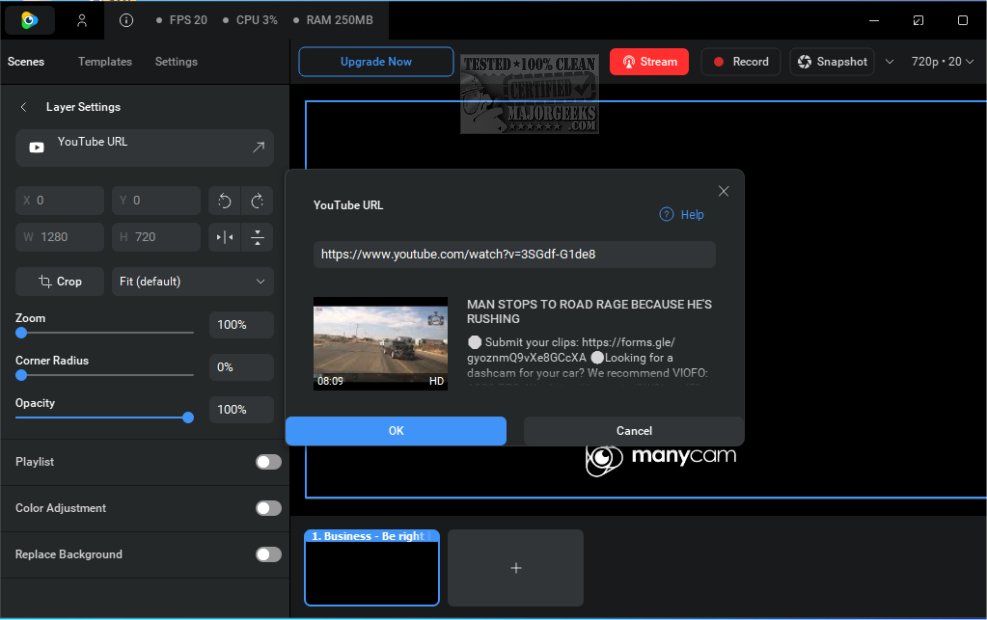987x620 pixels.
Task: Turn on Replace Background switch
Action: pos(269,555)
